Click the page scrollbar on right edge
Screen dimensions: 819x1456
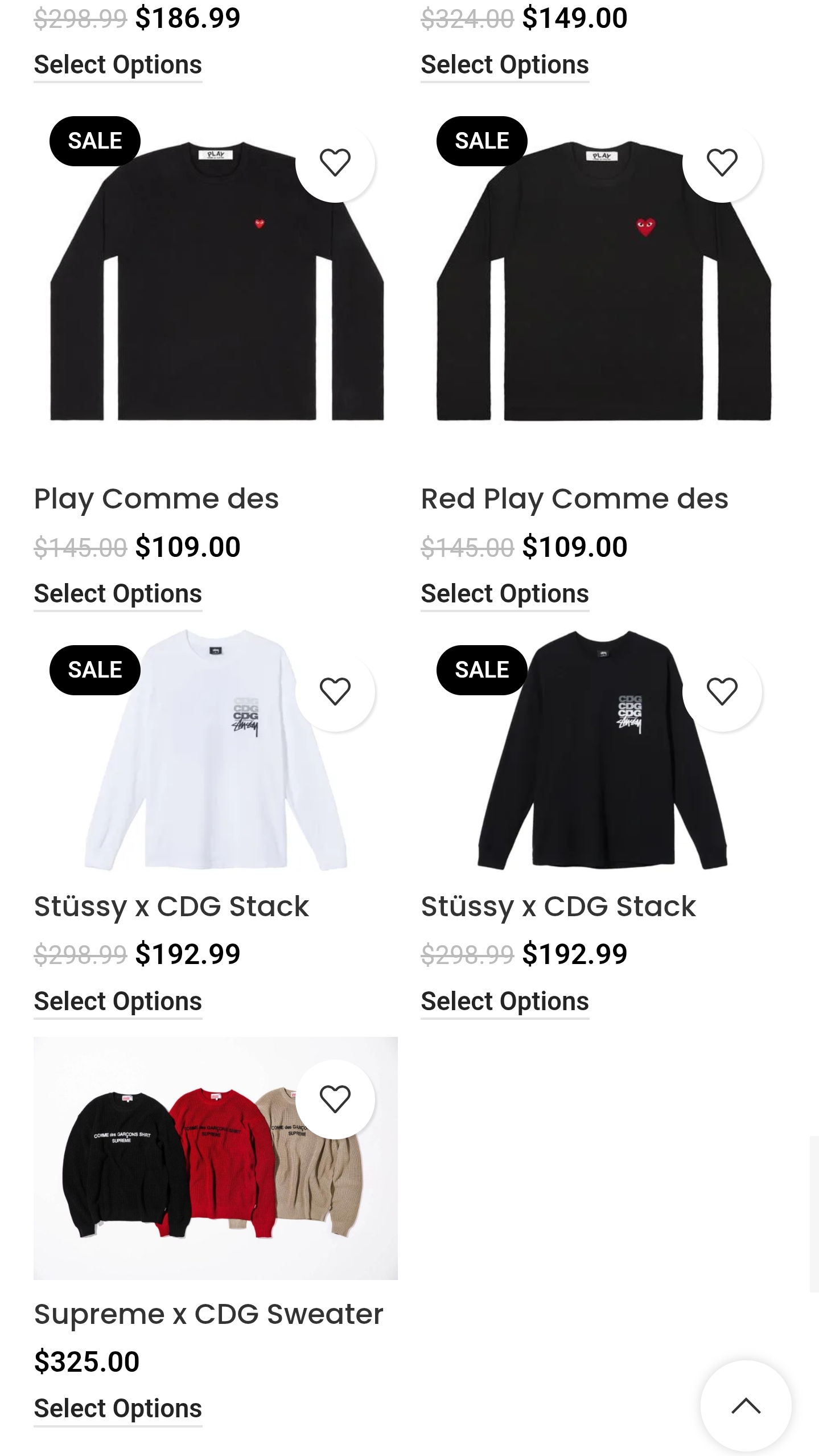[x=814, y=1213]
